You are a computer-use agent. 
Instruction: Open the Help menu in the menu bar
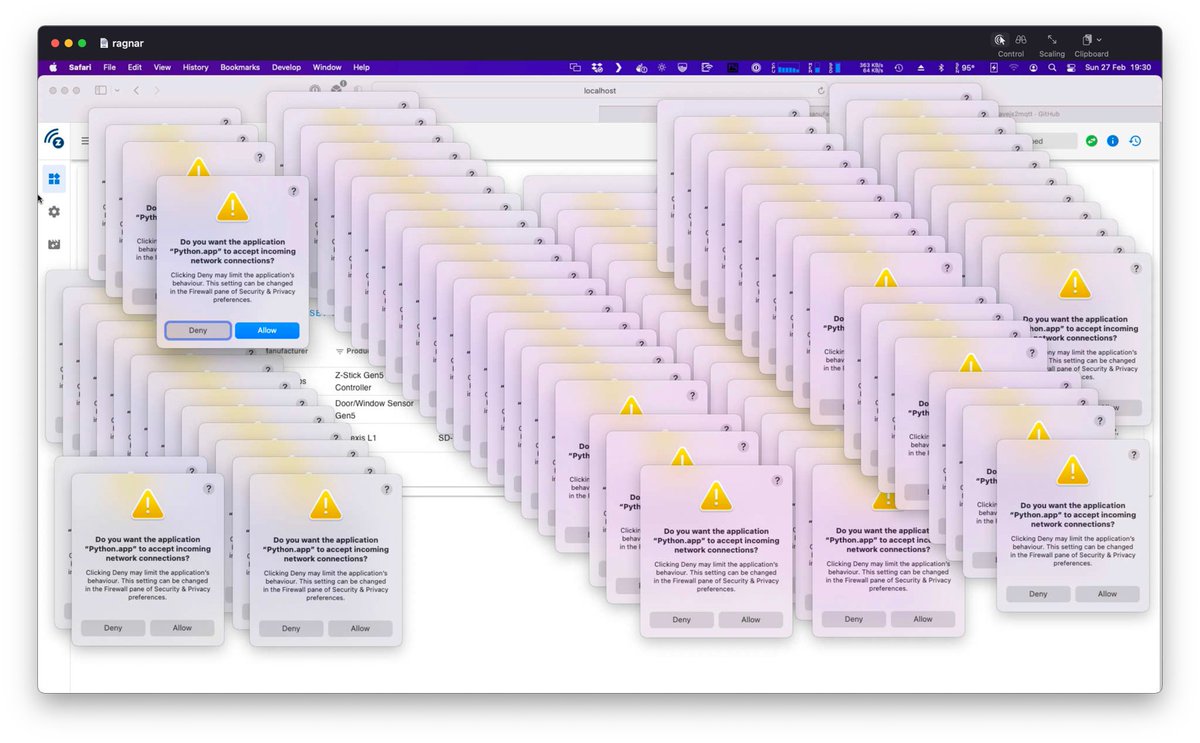point(361,67)
